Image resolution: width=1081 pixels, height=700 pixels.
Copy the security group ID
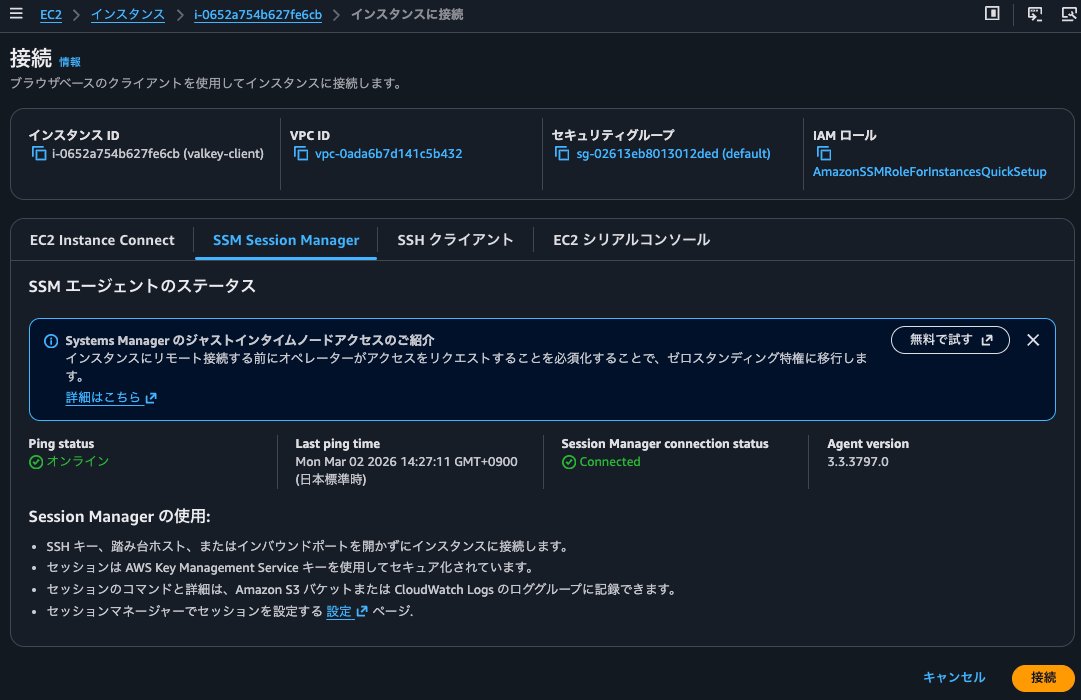561,153
